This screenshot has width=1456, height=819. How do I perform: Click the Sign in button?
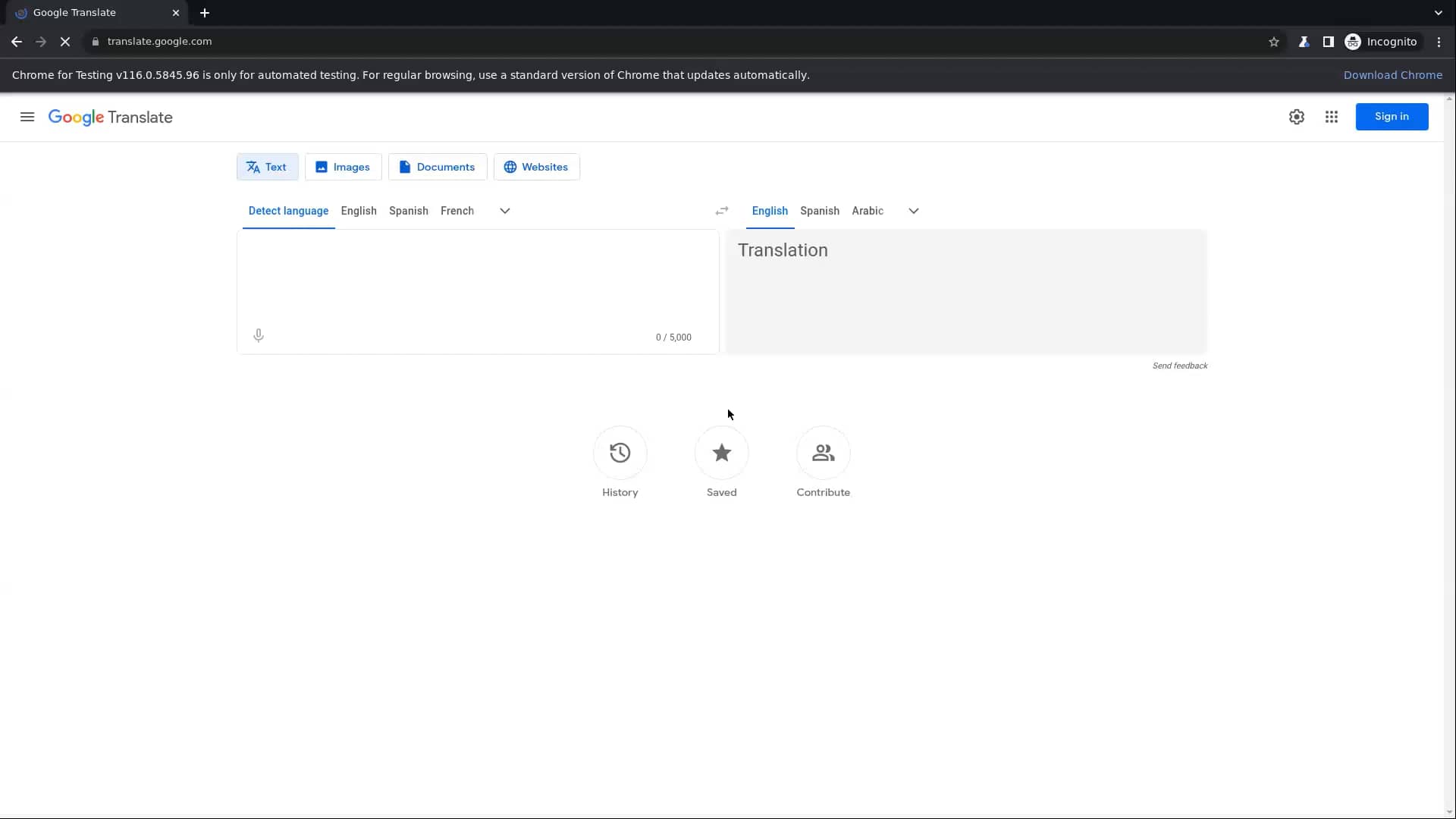(x=1392, y=117)
